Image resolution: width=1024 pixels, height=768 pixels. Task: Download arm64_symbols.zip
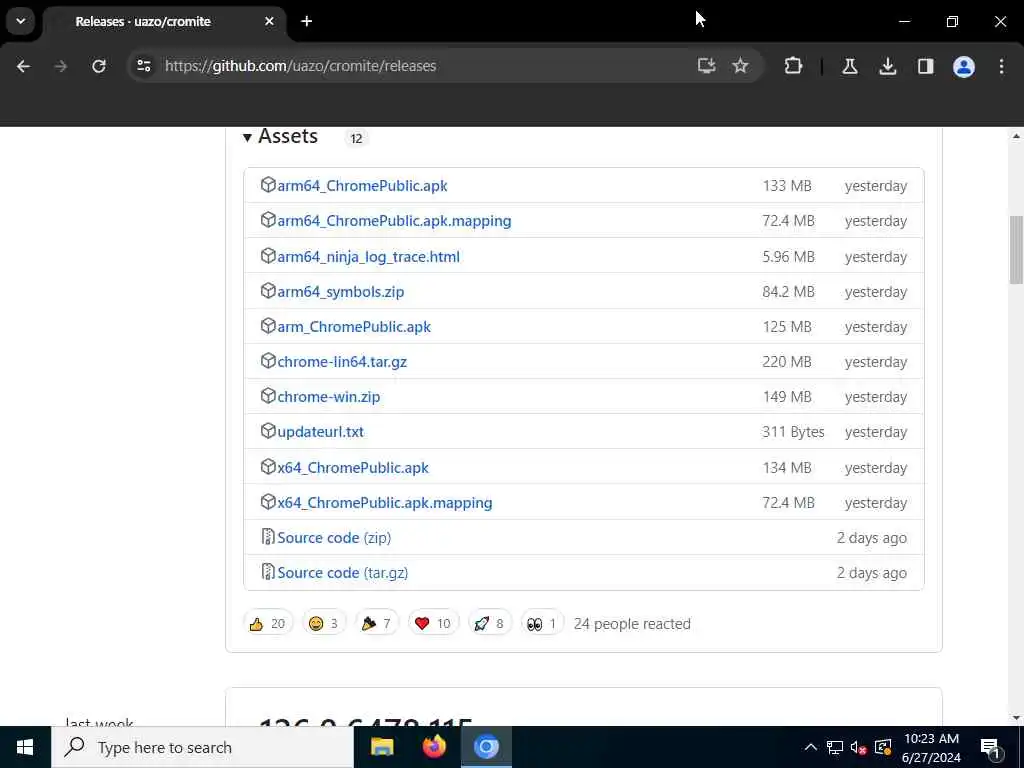[340, 291]
